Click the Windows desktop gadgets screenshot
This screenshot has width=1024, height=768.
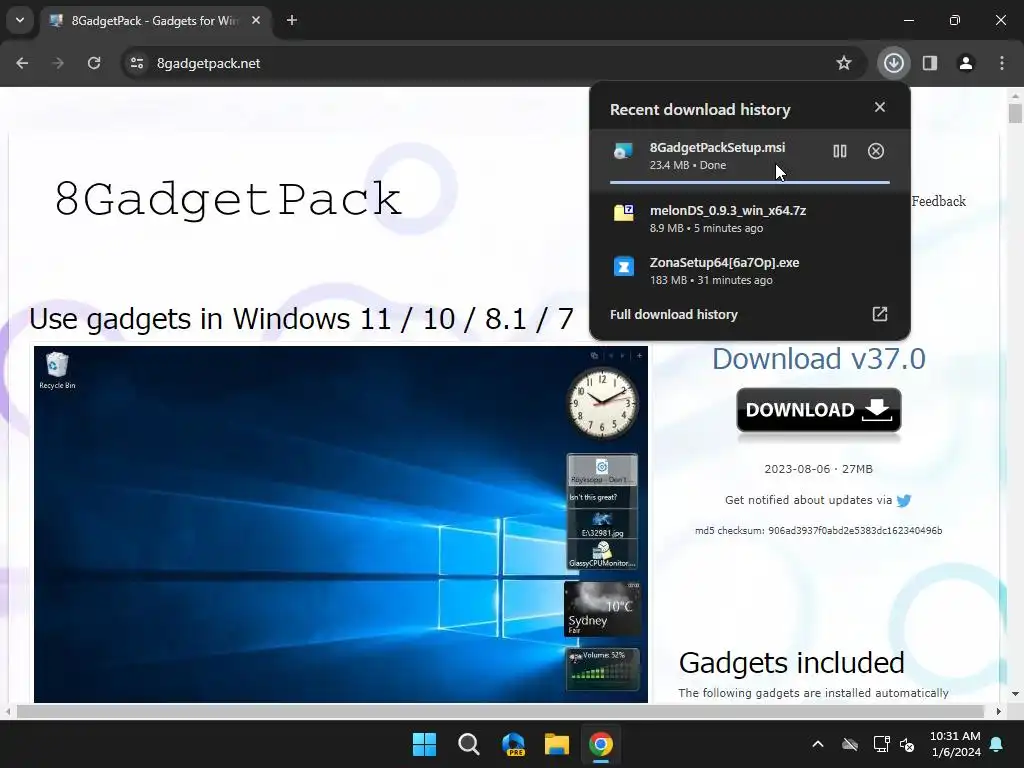click(x=341, y=524)
